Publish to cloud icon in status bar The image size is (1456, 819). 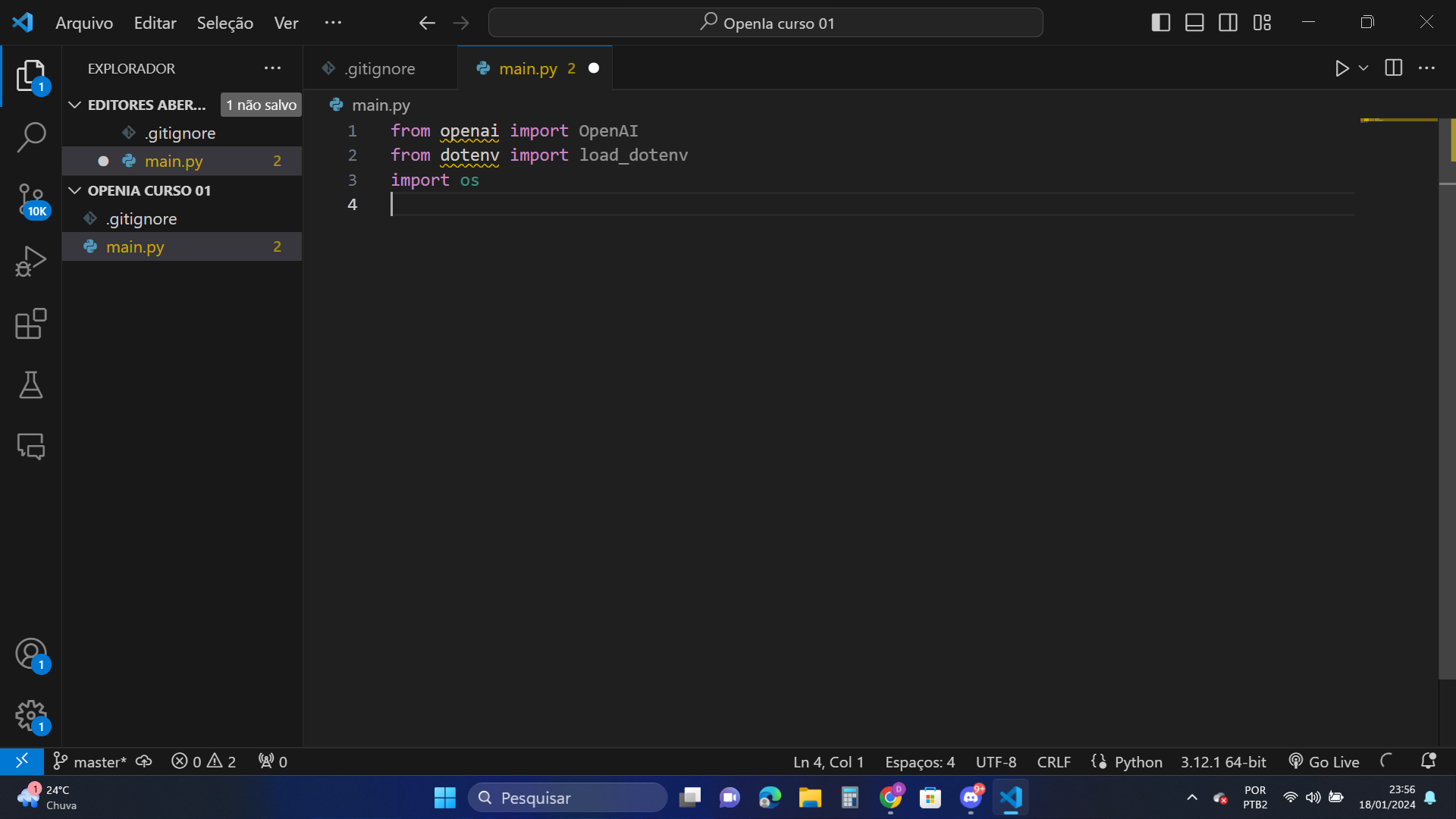point(143,761)
